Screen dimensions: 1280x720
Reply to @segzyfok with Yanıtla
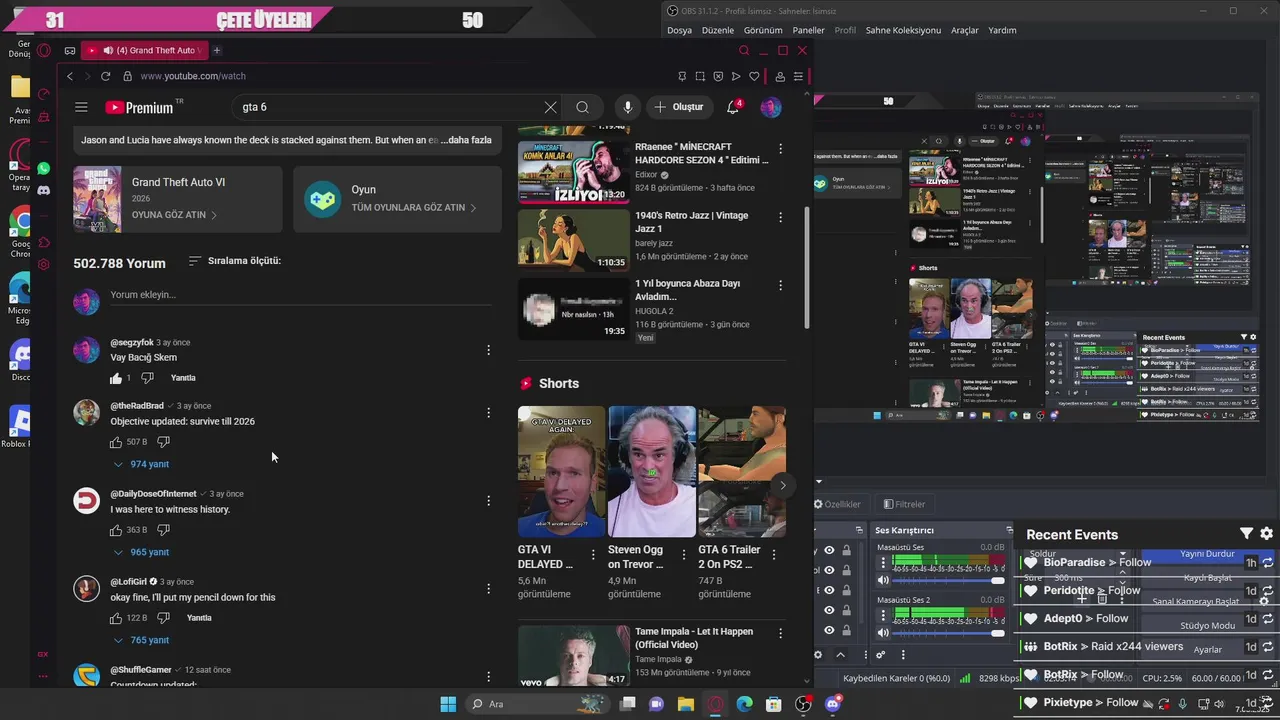point(183,378)
